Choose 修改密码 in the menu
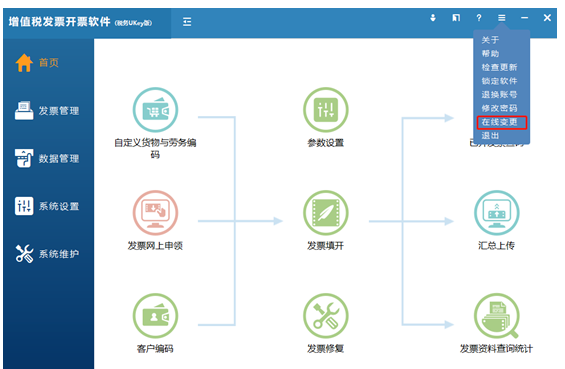 coord(499,108)
